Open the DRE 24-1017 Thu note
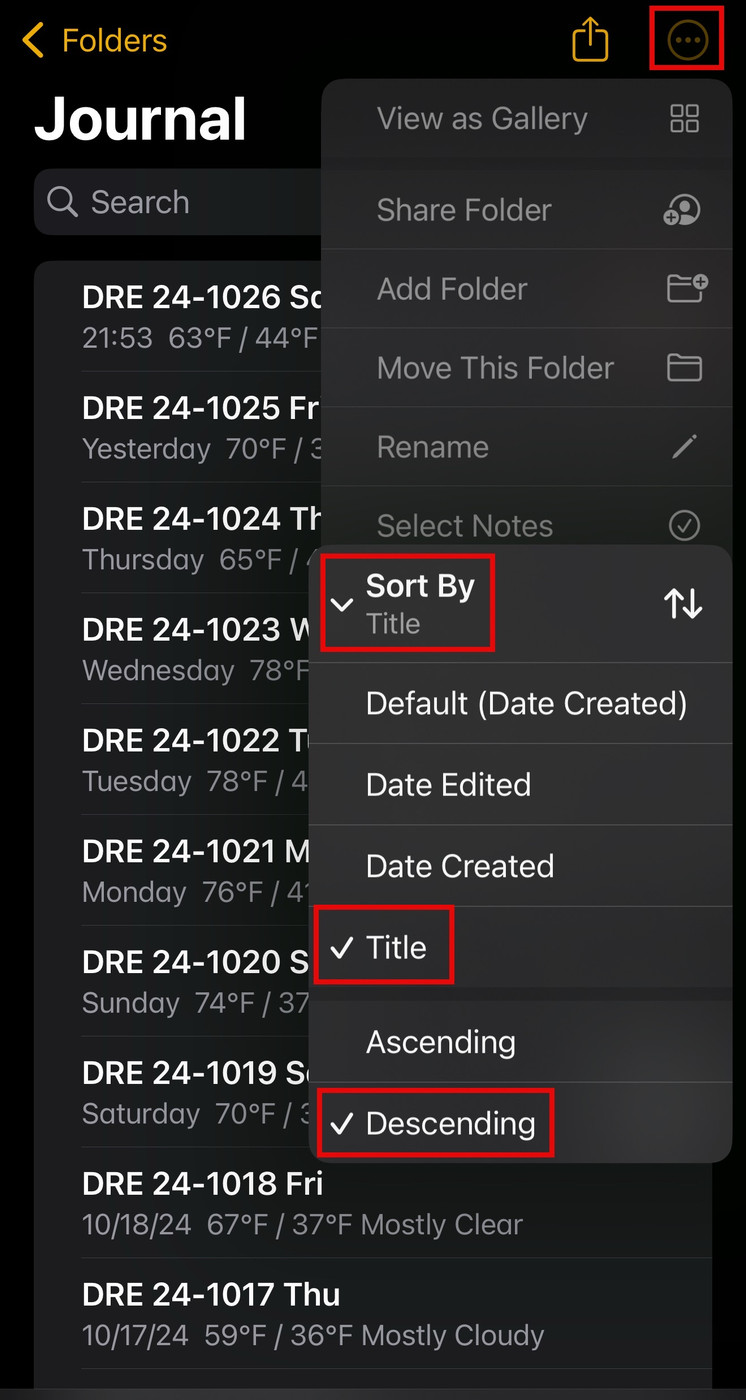 pyautogui.click(x=300, y=1314)
